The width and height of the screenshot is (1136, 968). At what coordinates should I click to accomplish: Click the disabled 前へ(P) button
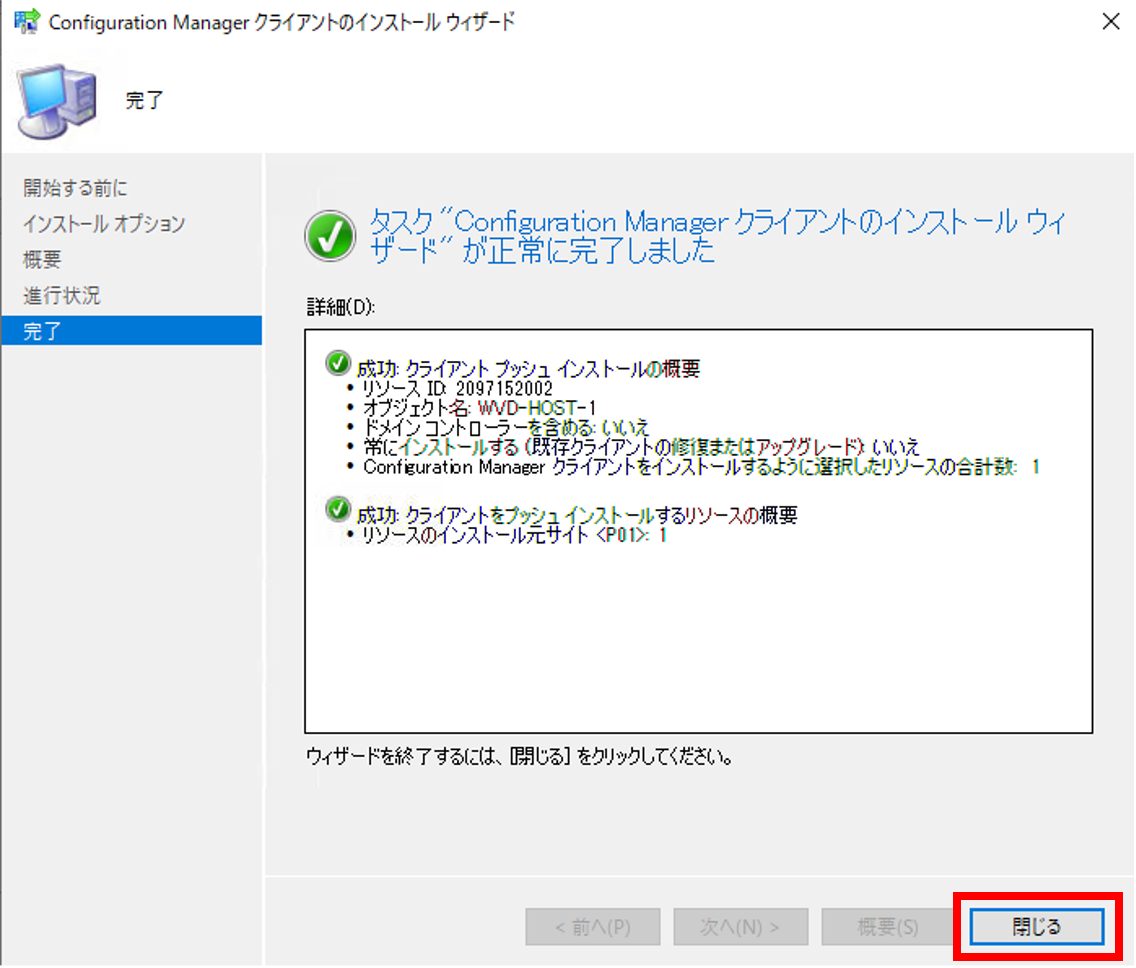593,927
